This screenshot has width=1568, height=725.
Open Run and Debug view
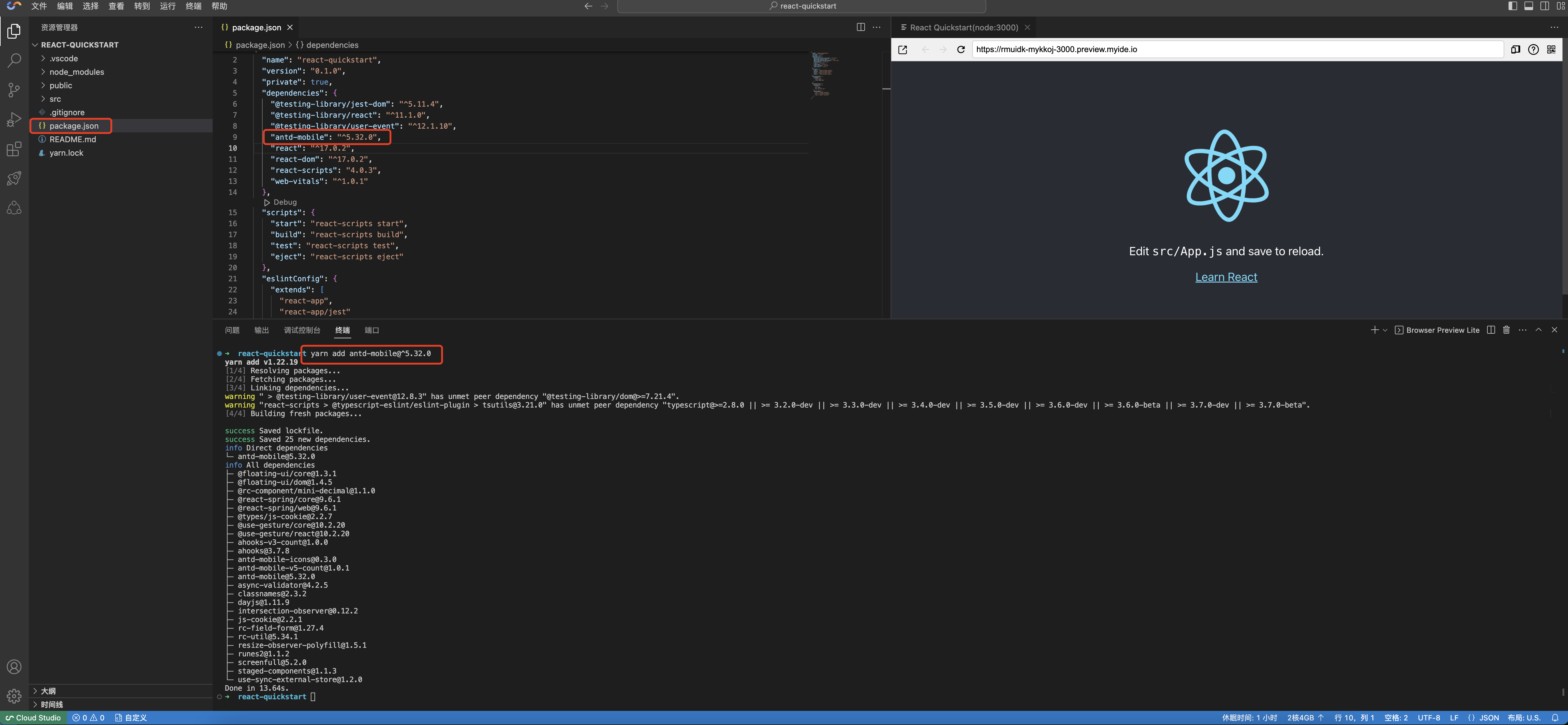click(14, 119)
